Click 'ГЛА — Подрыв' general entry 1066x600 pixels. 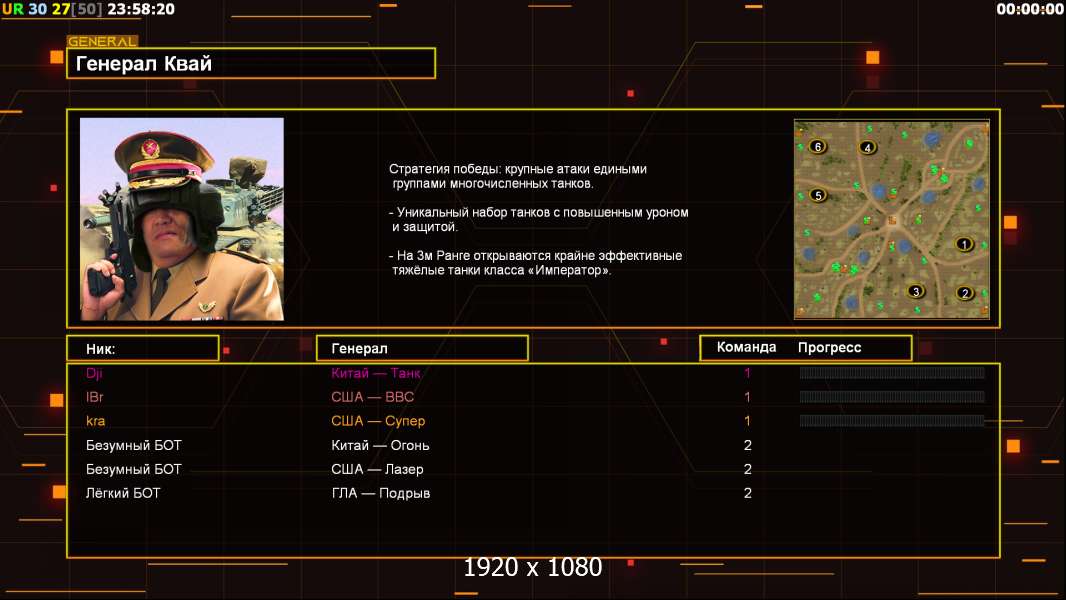381,493
